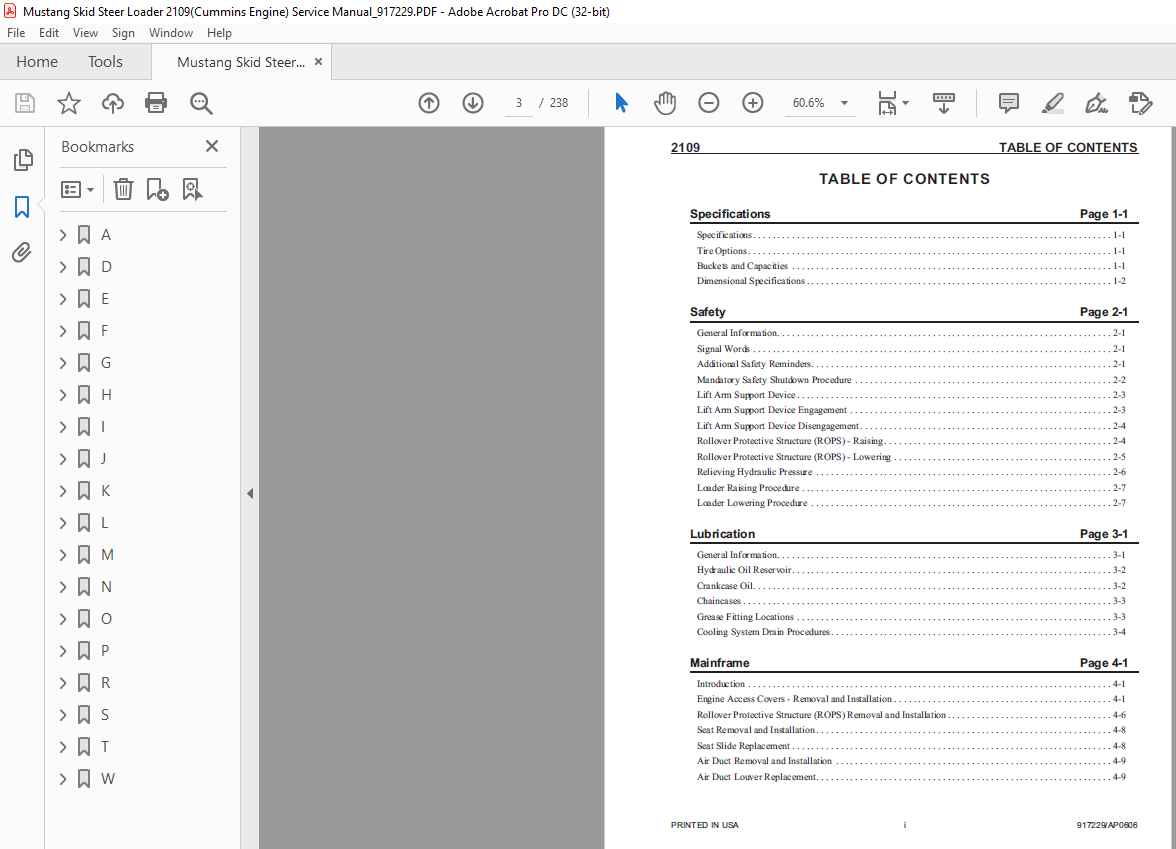Screen dimensions: 1176x849
Task: Print the document with printer icon
Action: pyautogui.click(x=156, y=103)
